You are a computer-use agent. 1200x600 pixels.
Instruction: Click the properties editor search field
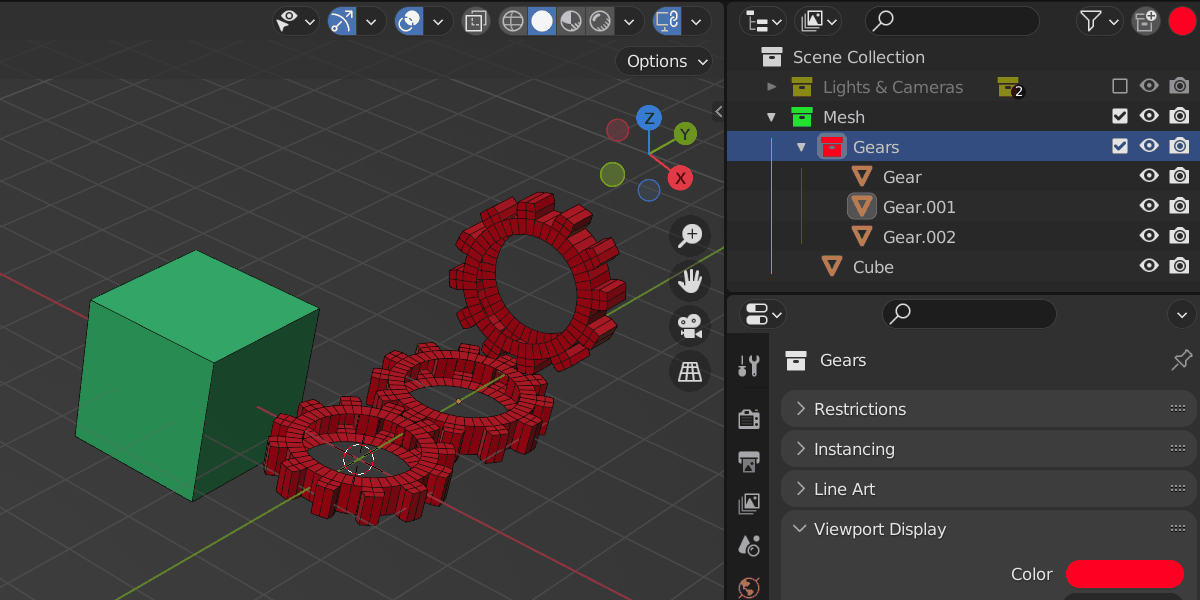969,314
